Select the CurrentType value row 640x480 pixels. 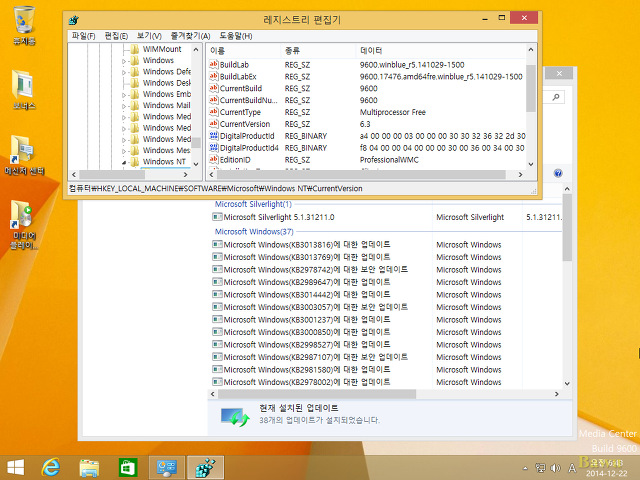[x=366, y=112]
